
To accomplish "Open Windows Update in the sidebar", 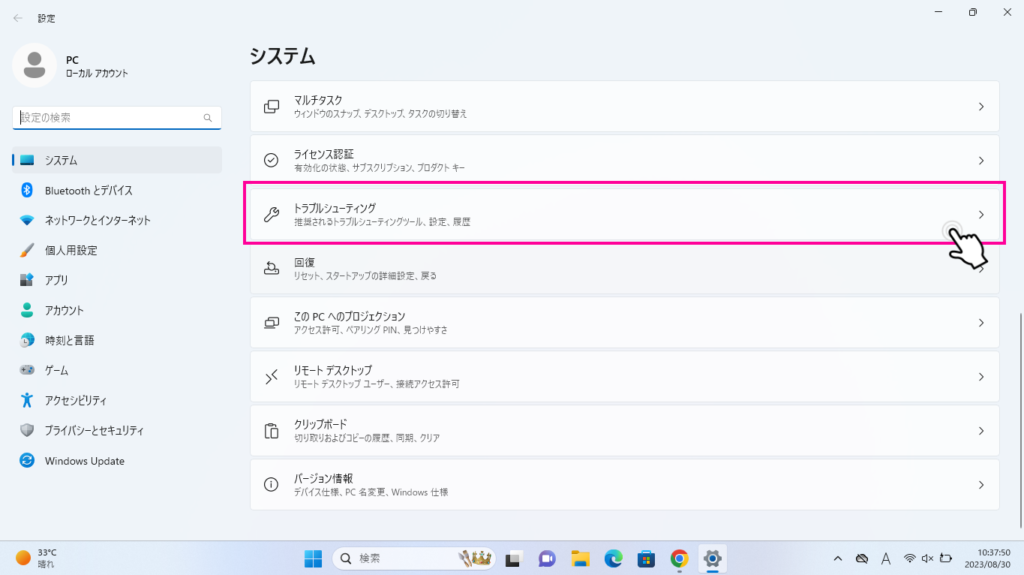I will pyautogui.click(x=84, y=461).
